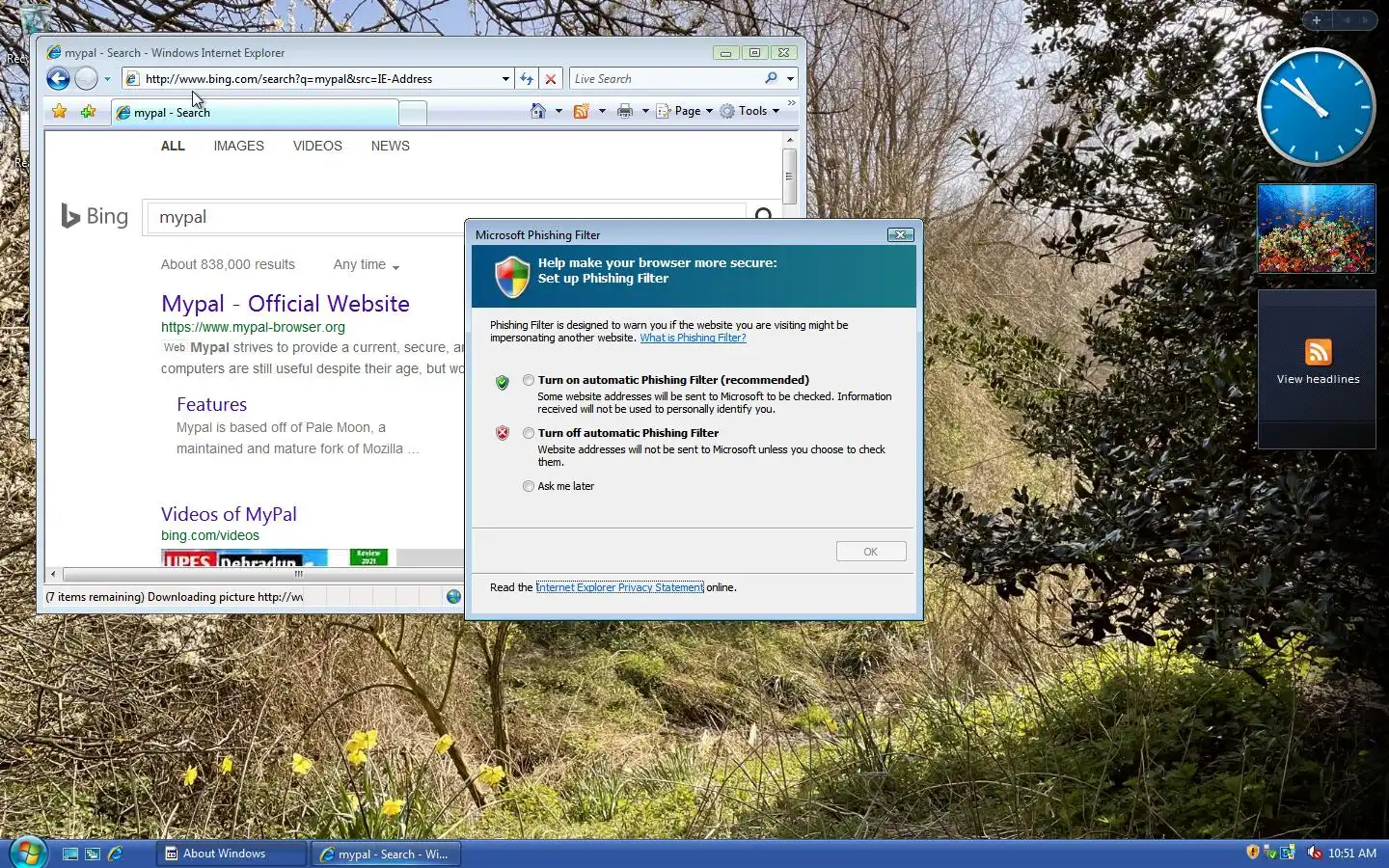Click the shield icon in Phishing Filter header
The height and width of the screenshot is (868, 1389).
512,277
